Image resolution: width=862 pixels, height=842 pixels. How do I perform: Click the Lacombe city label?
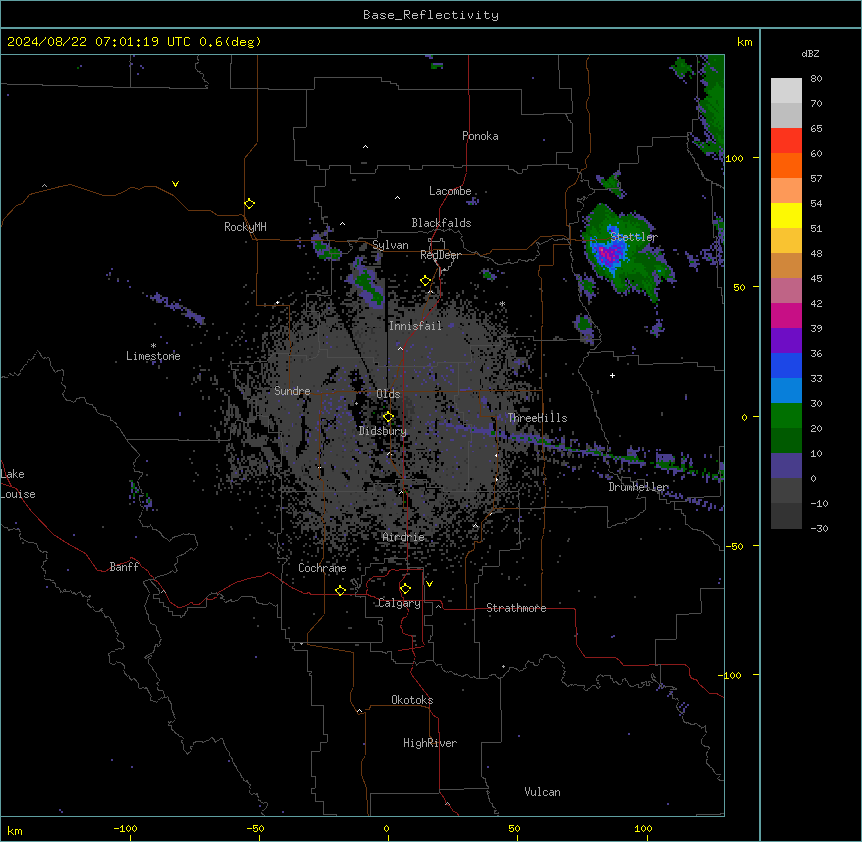pos(450,191)
